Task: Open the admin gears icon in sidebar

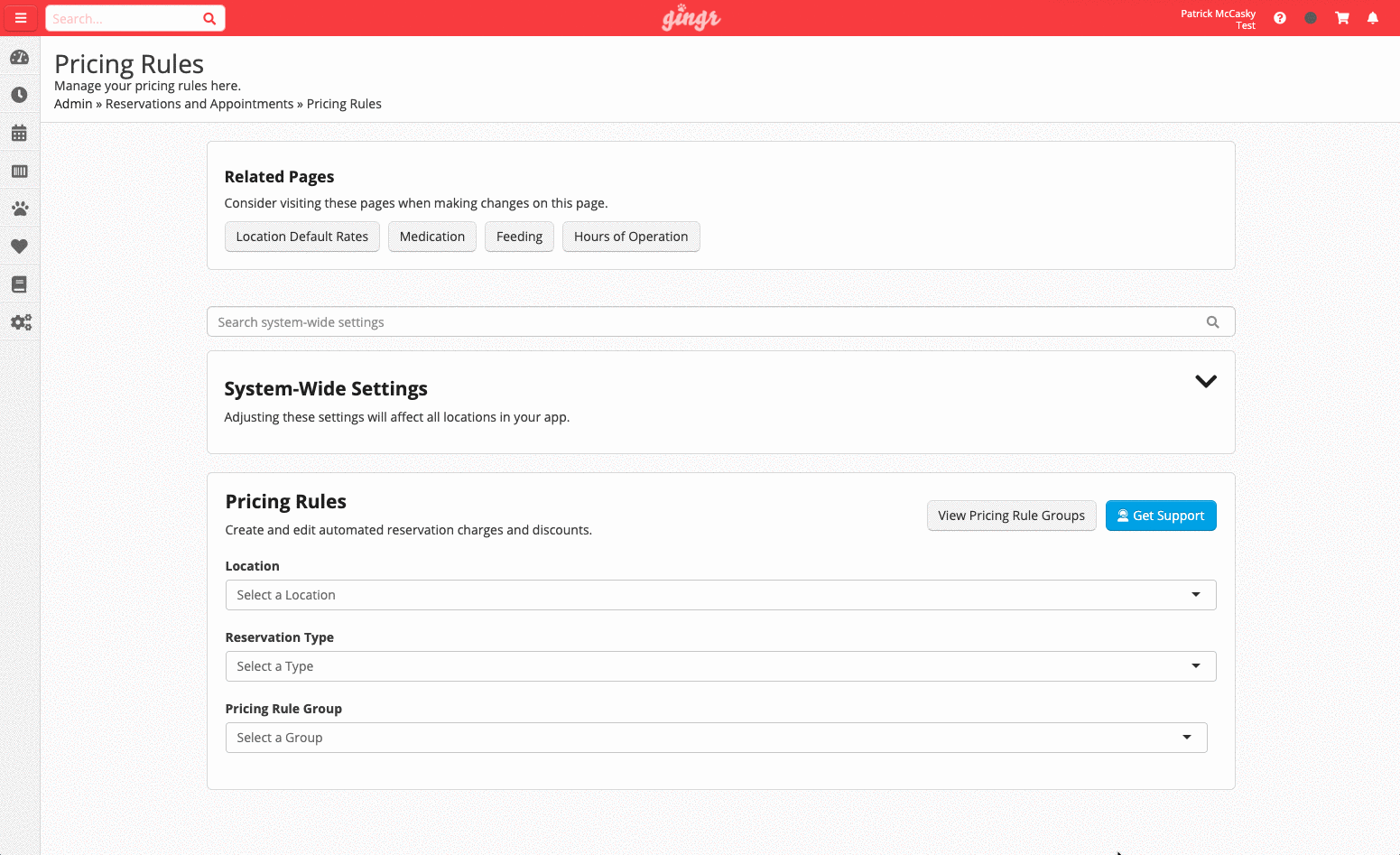Action: point(21,322)
